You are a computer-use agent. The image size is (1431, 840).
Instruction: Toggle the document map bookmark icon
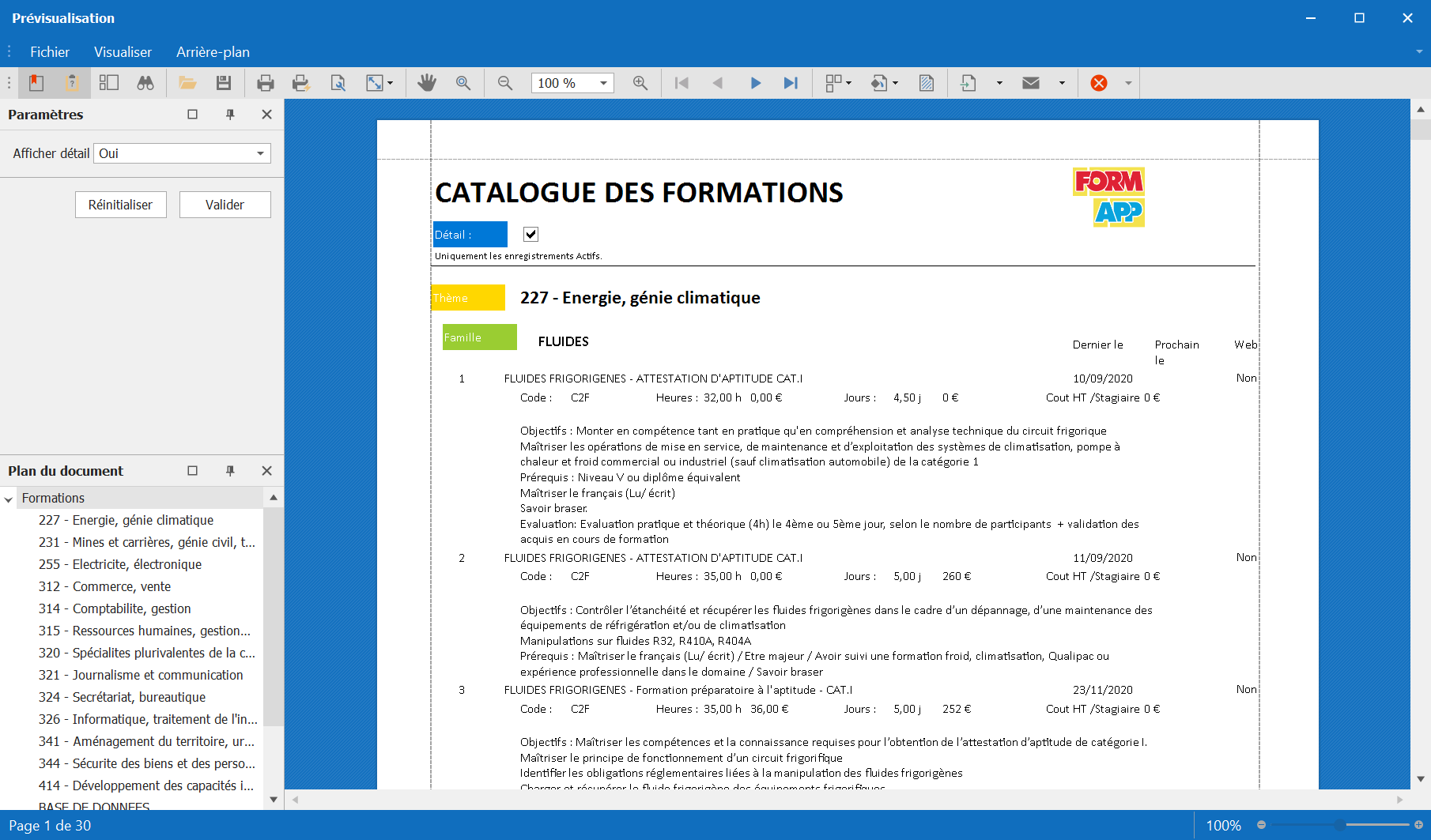(x=36, y=83)
